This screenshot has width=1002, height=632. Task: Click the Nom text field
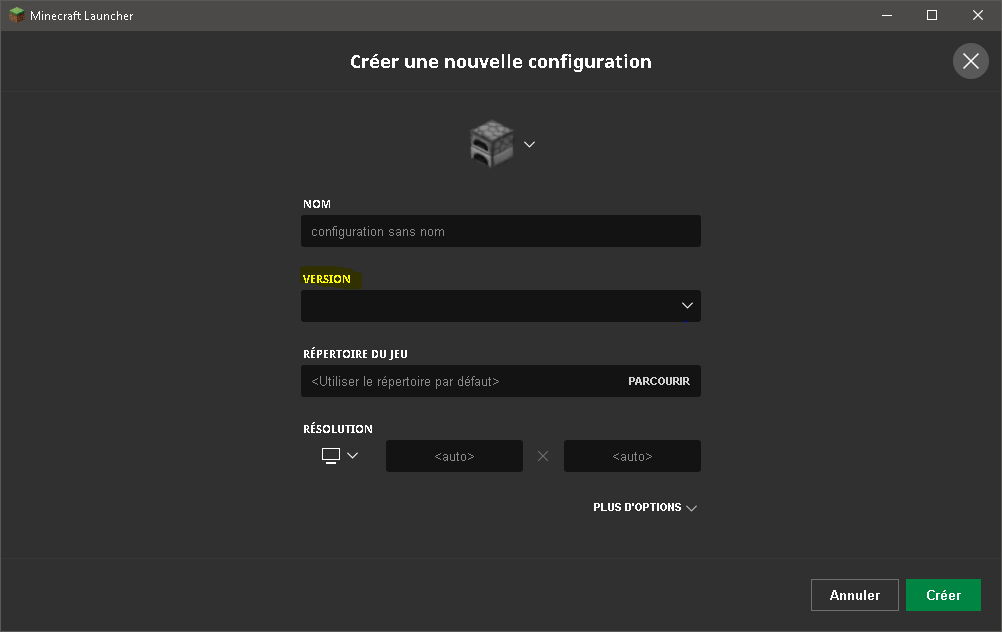(500, 231)
